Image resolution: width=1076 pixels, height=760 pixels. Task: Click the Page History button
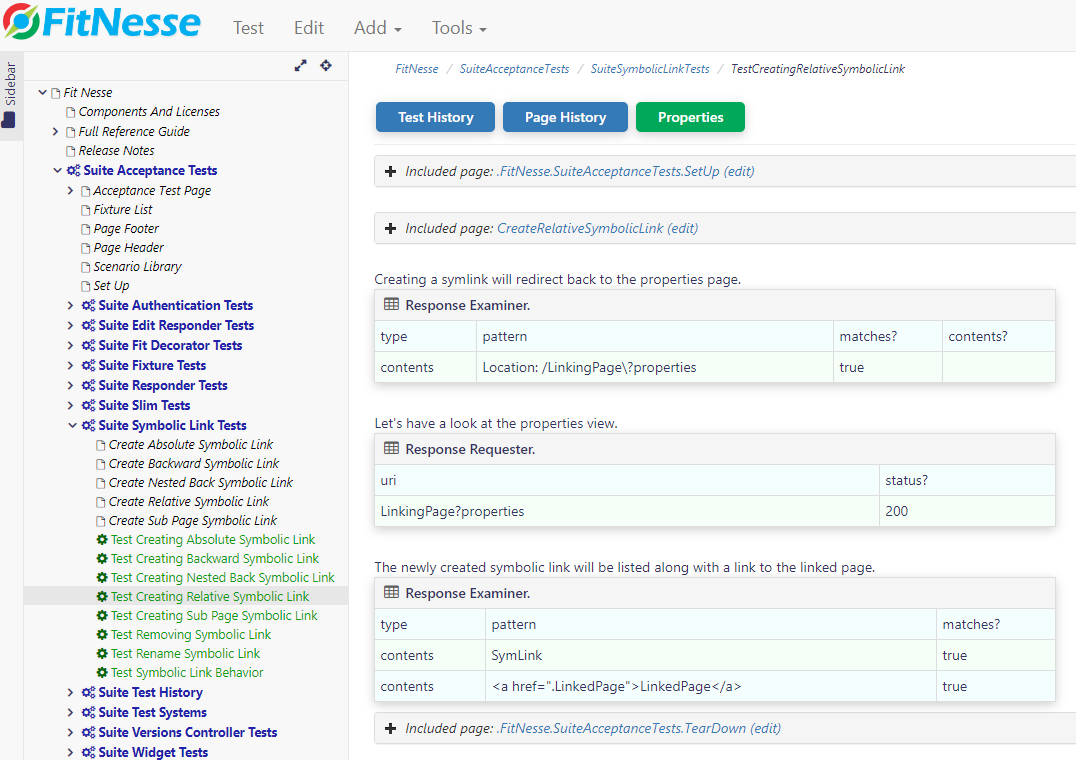click(x=565, y=117)
